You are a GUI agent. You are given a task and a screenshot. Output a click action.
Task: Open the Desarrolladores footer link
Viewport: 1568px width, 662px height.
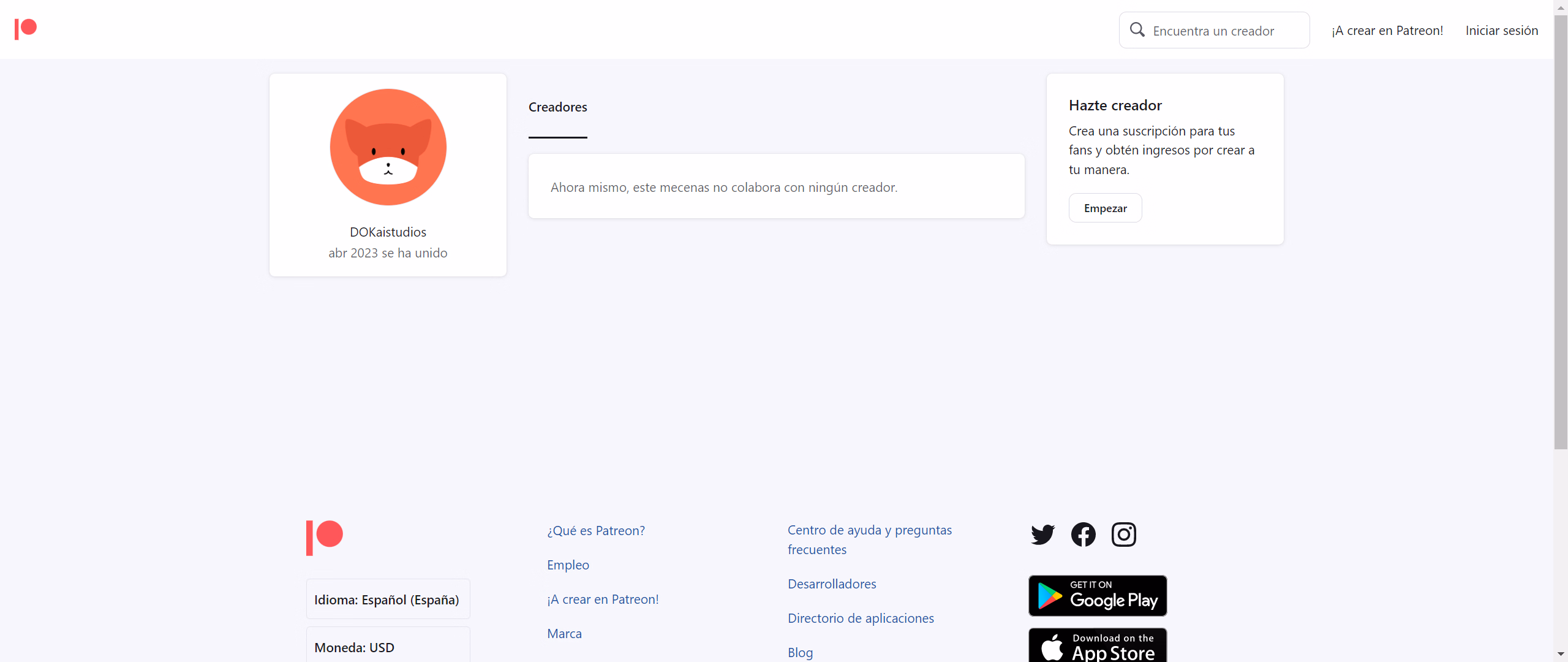click(832, 584)
